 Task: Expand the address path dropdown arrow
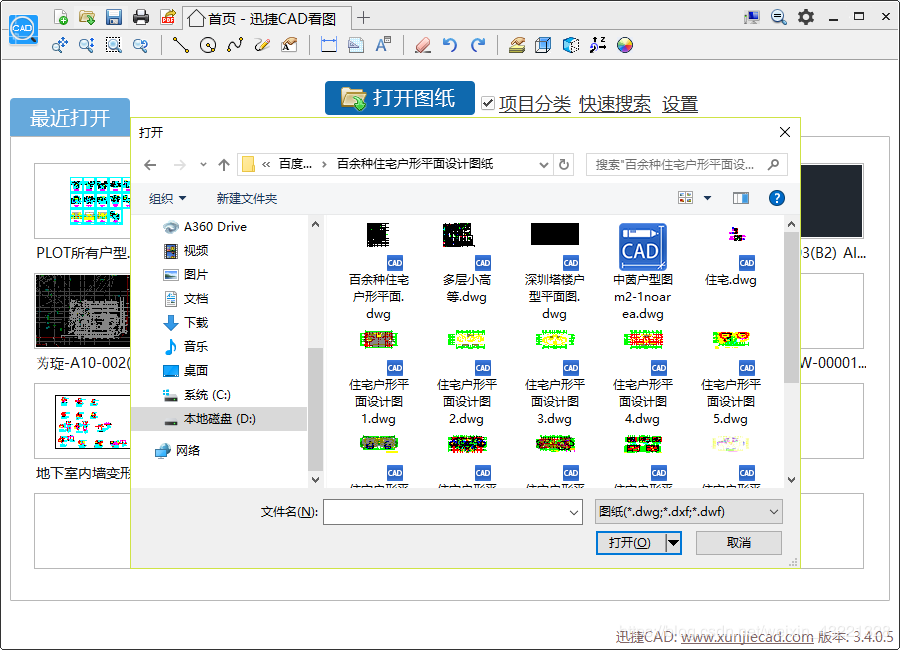click(x=544, y=165)
